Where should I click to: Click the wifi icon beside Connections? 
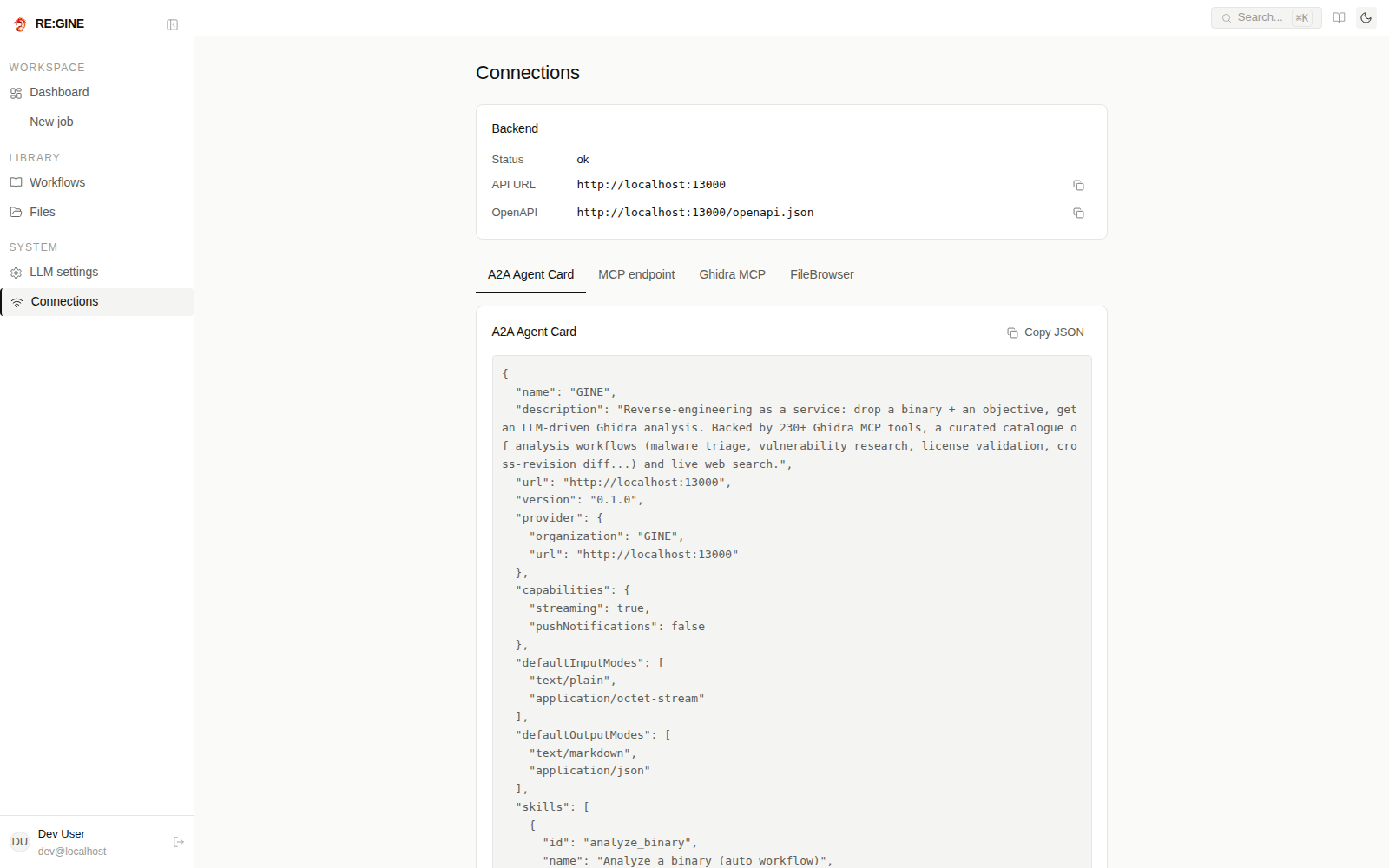[16, 302]
